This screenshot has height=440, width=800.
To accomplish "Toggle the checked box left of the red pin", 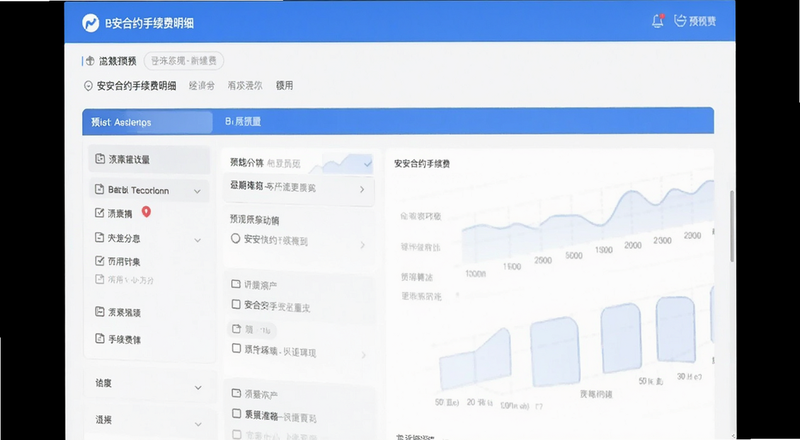I will pos(99,213).
